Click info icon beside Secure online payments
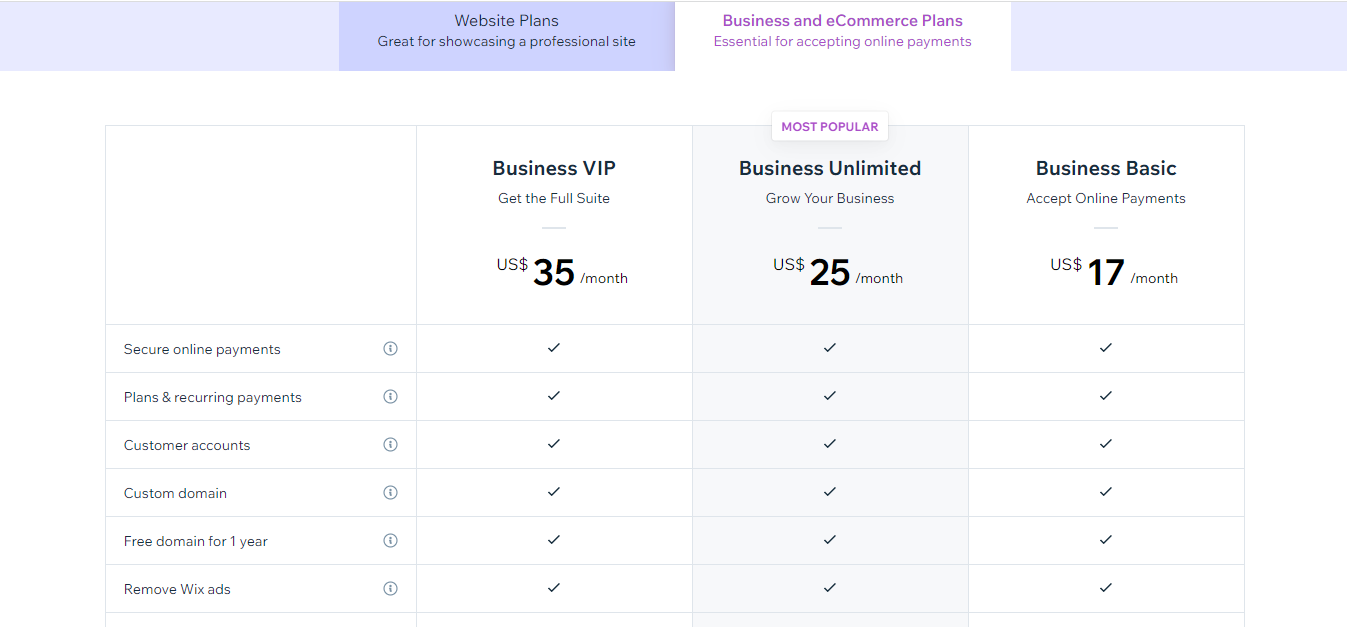The width and height of the screenshot is (1347, 627). coord(390,349)
